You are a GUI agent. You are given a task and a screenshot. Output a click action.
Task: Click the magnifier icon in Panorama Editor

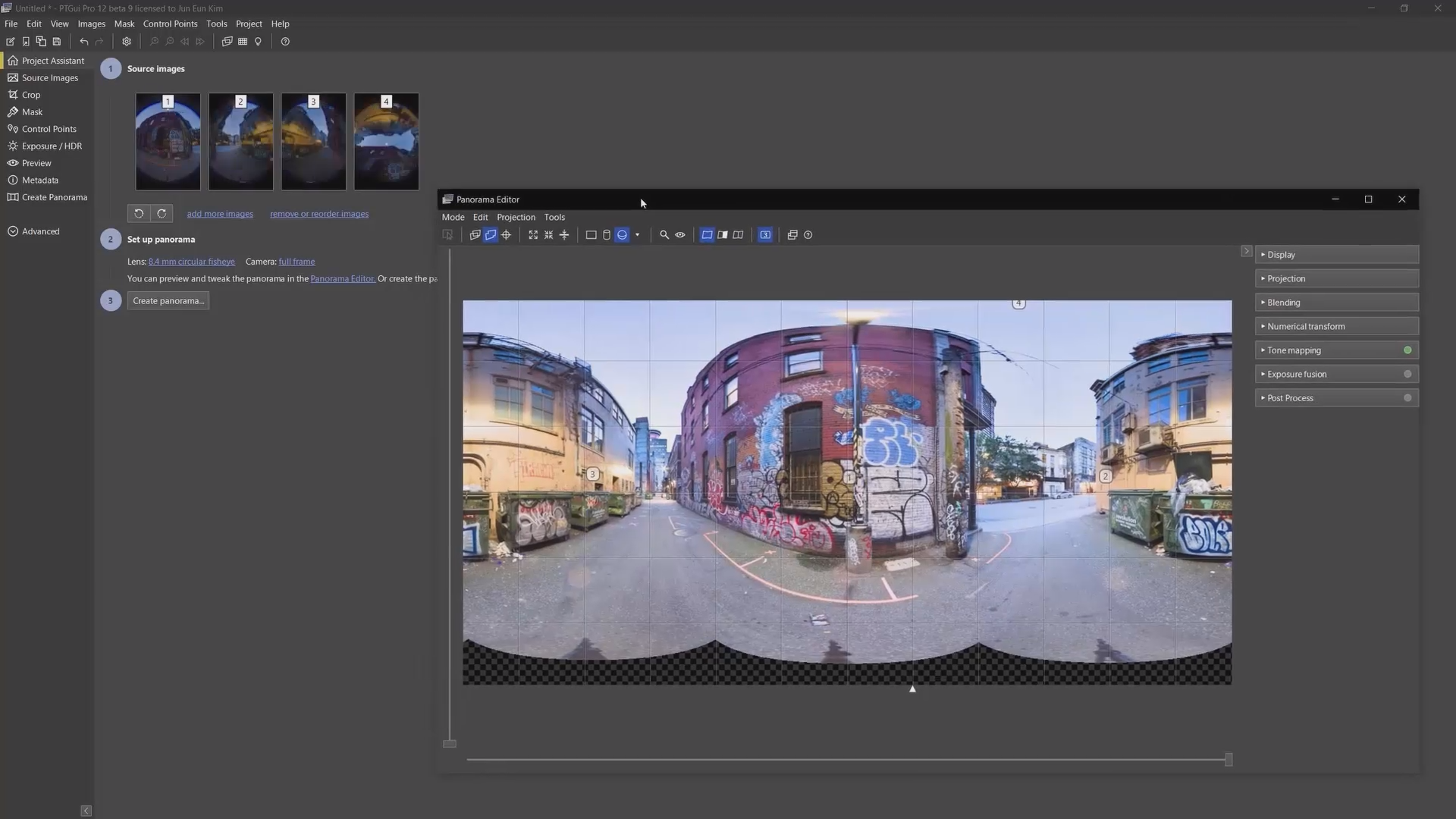pyautogui.click(x=664, y=235)
